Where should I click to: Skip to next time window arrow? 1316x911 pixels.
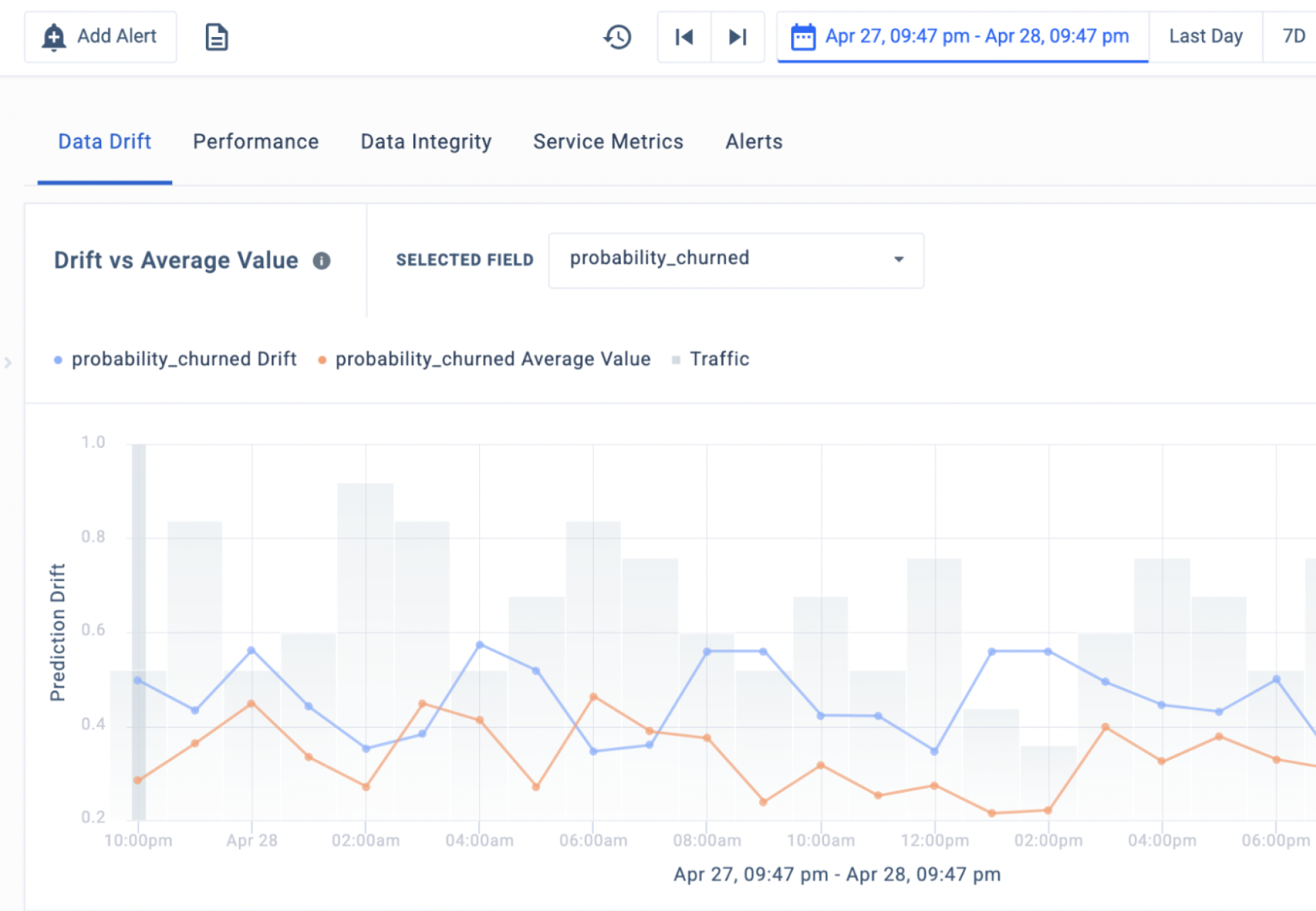[738, 36]
